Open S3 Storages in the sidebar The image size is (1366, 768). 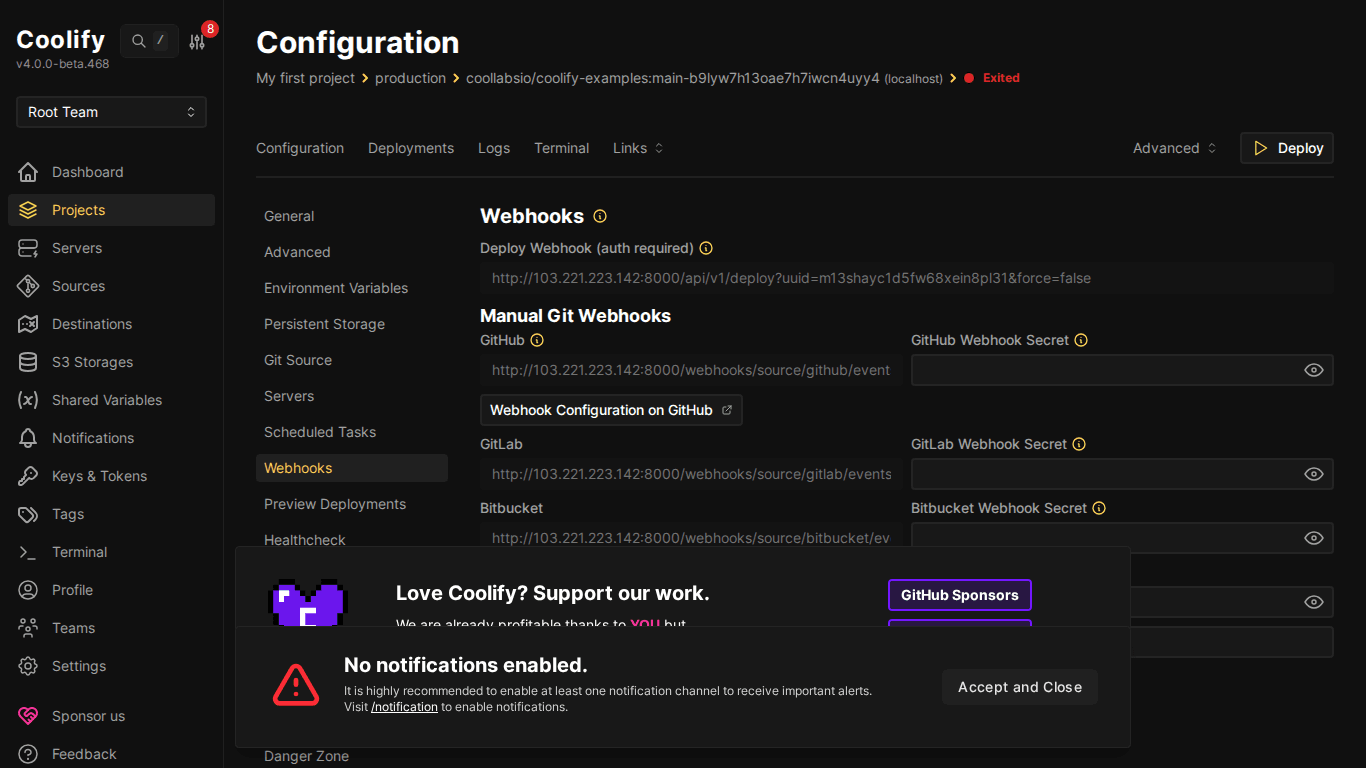tap(94, 362)
